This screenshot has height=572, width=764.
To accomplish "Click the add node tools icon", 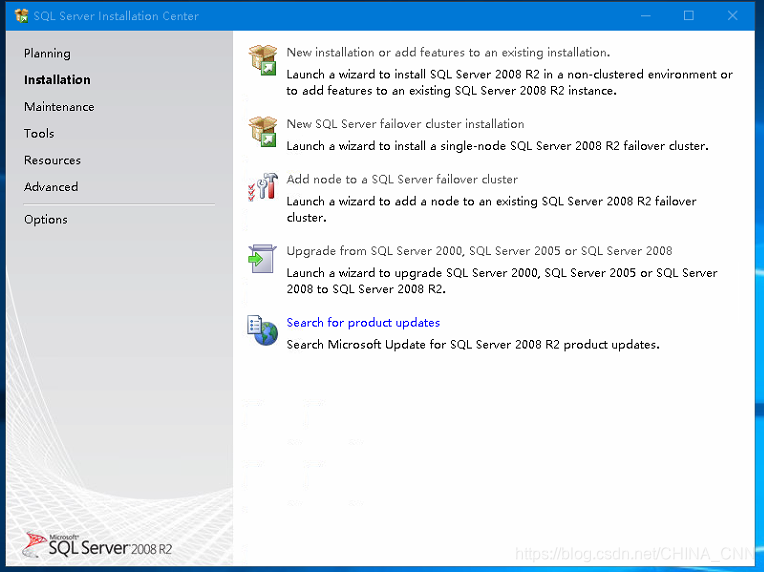I will click(263, 187).
